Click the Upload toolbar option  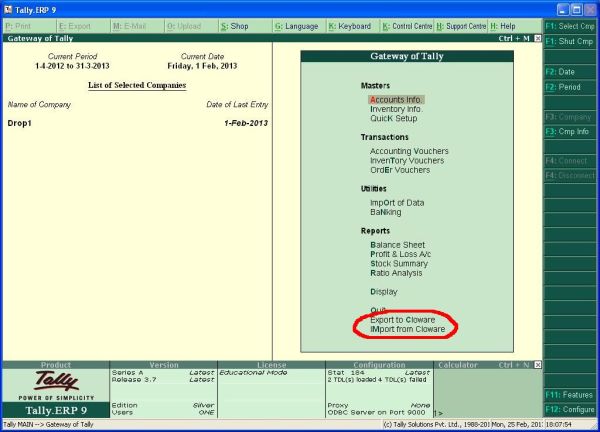pyautogui.click(x=184, y=26)
